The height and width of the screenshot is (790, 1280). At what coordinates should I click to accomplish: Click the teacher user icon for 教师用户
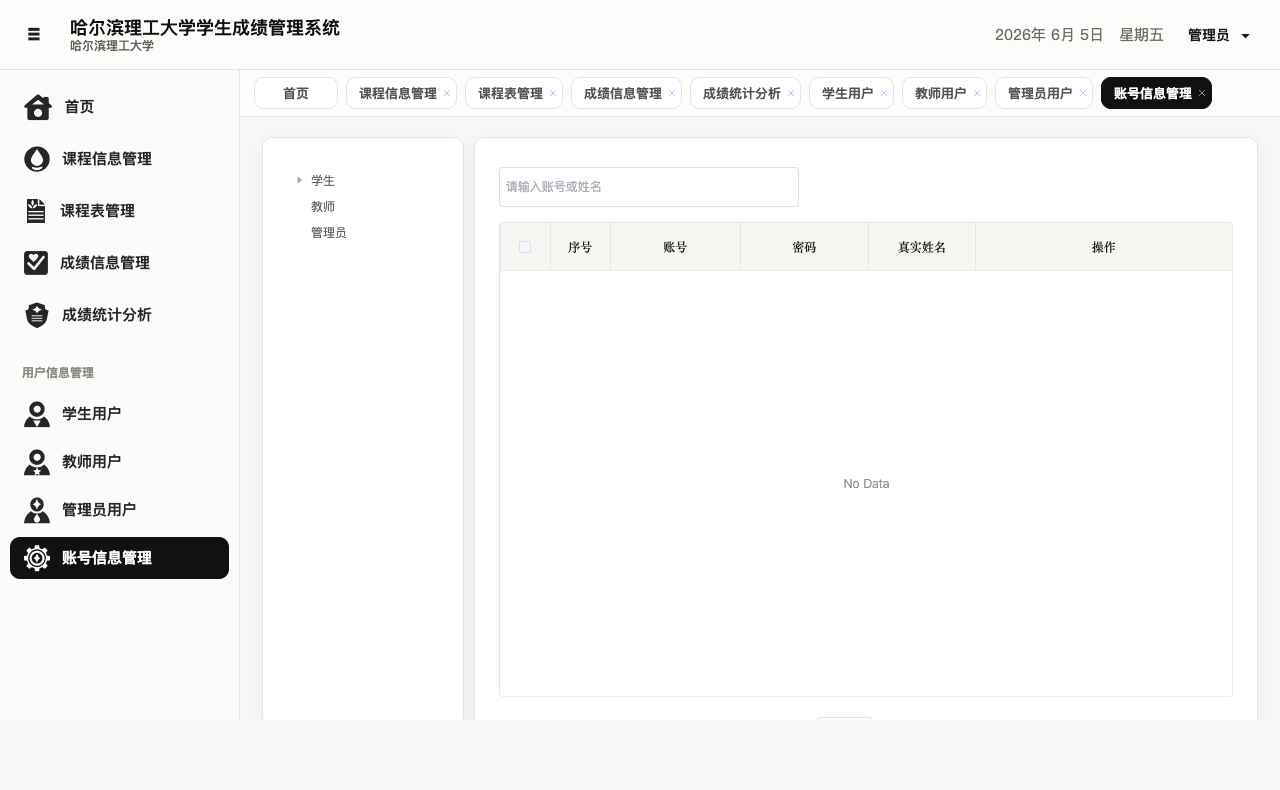[x=36, y=462]
